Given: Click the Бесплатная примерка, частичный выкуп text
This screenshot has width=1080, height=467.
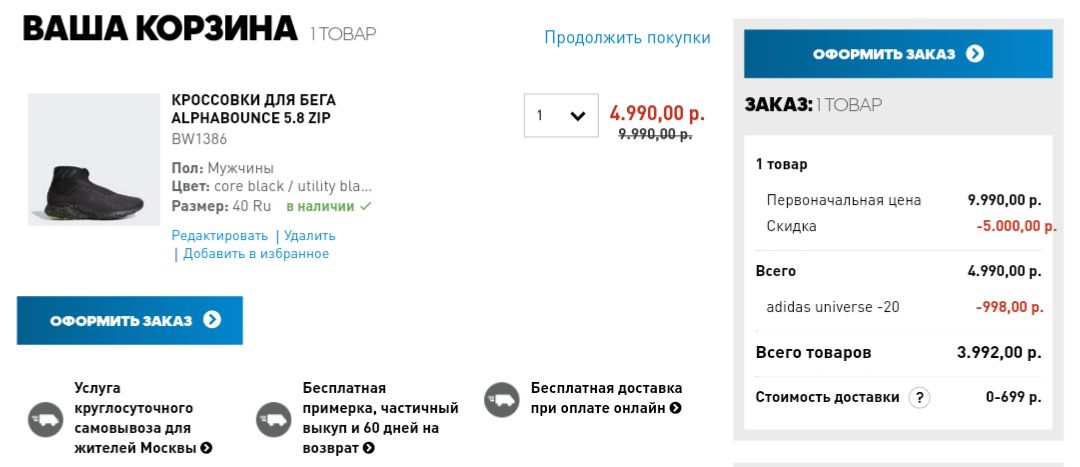Looking at the screenshot, I should pyautogui.click(x=380, y=408).
